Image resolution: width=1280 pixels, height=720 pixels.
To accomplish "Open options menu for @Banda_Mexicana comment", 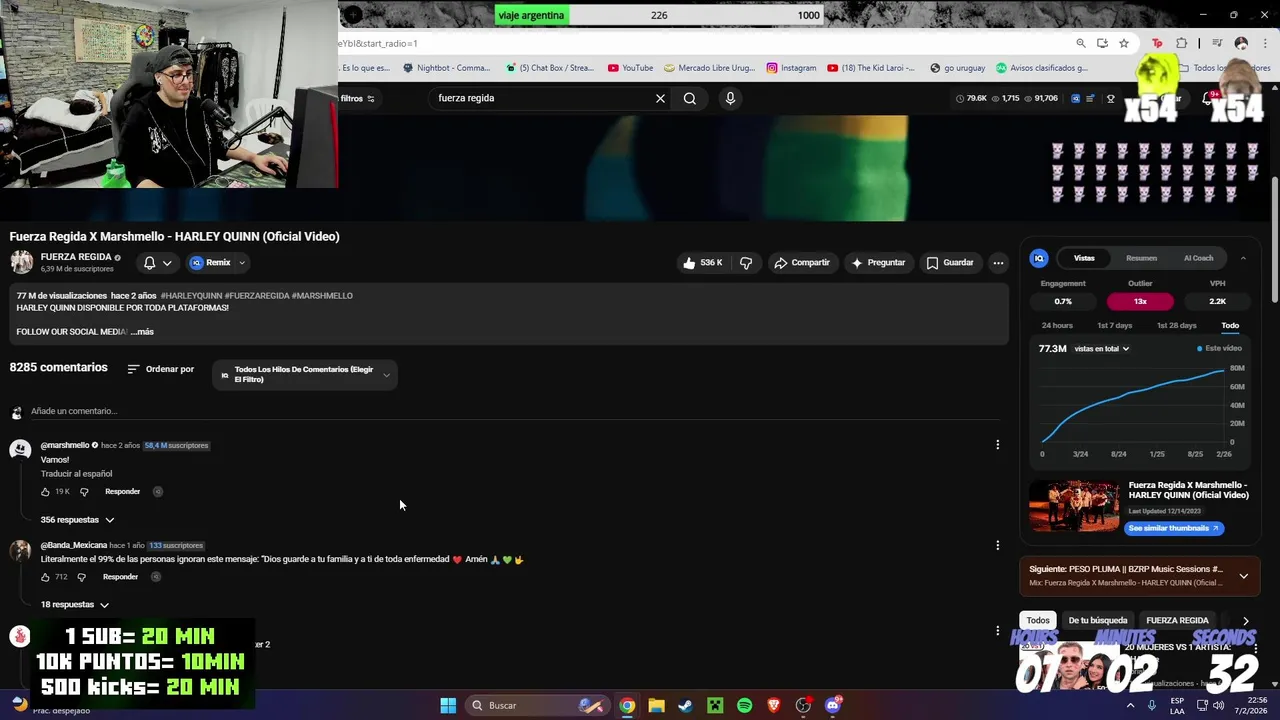I will point(997,545).
